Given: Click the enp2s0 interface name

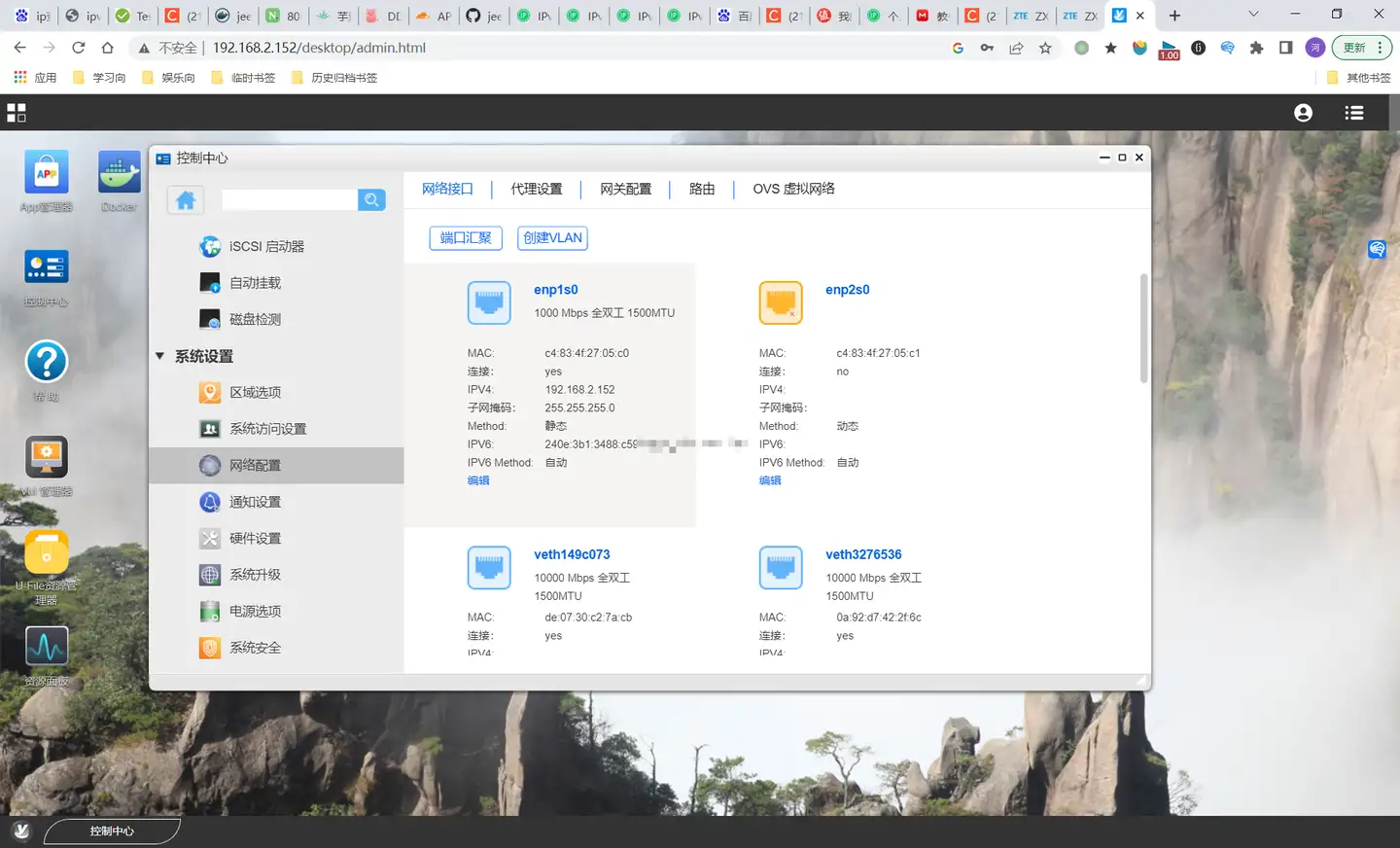Looking at the screenshot, I should (848, 290).
